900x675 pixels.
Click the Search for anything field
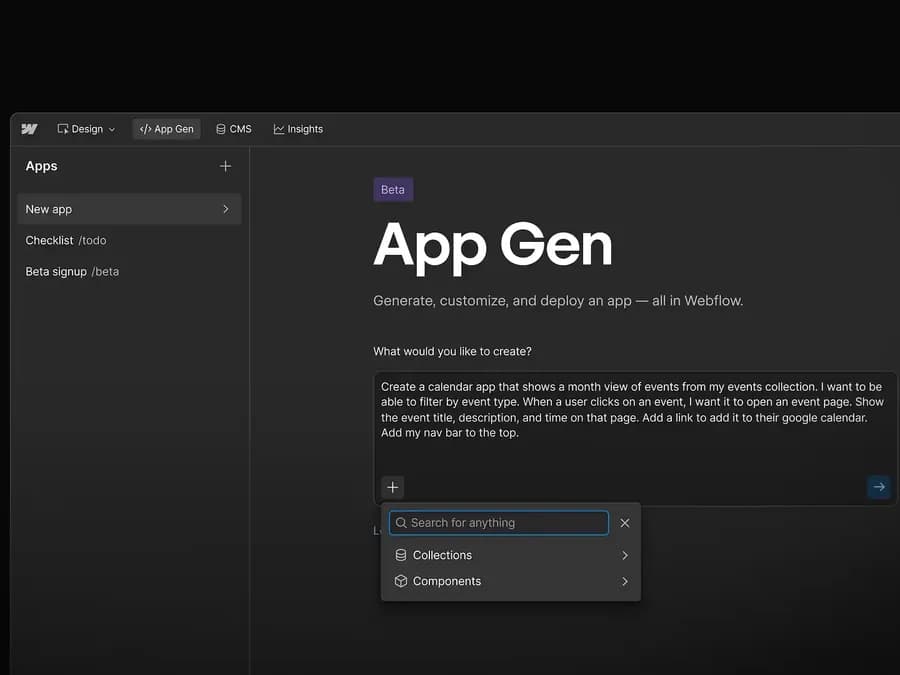pyautogui.click(x=499, y=523)
